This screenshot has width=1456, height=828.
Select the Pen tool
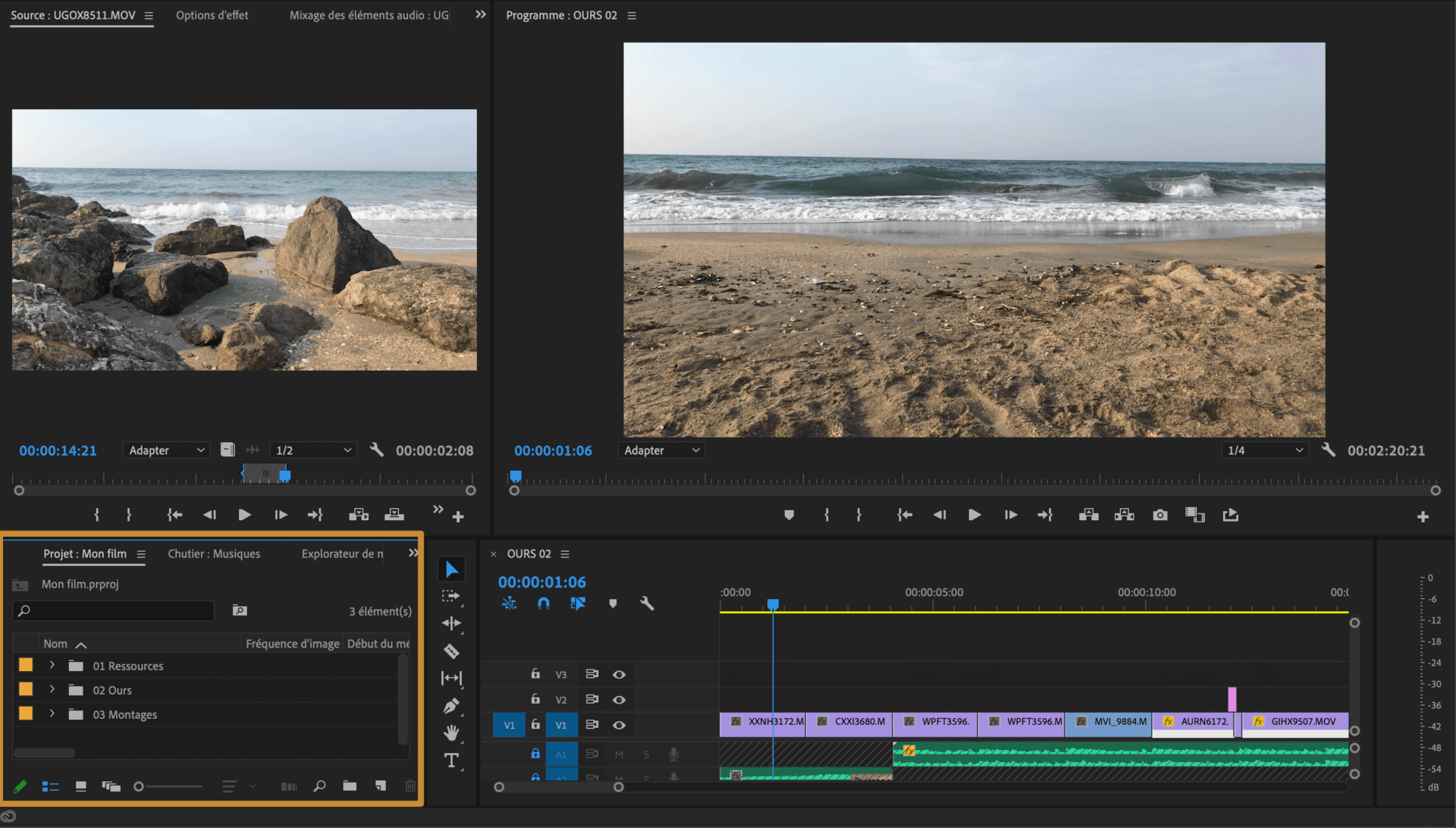pyautogui.click(x=451, y=706)
